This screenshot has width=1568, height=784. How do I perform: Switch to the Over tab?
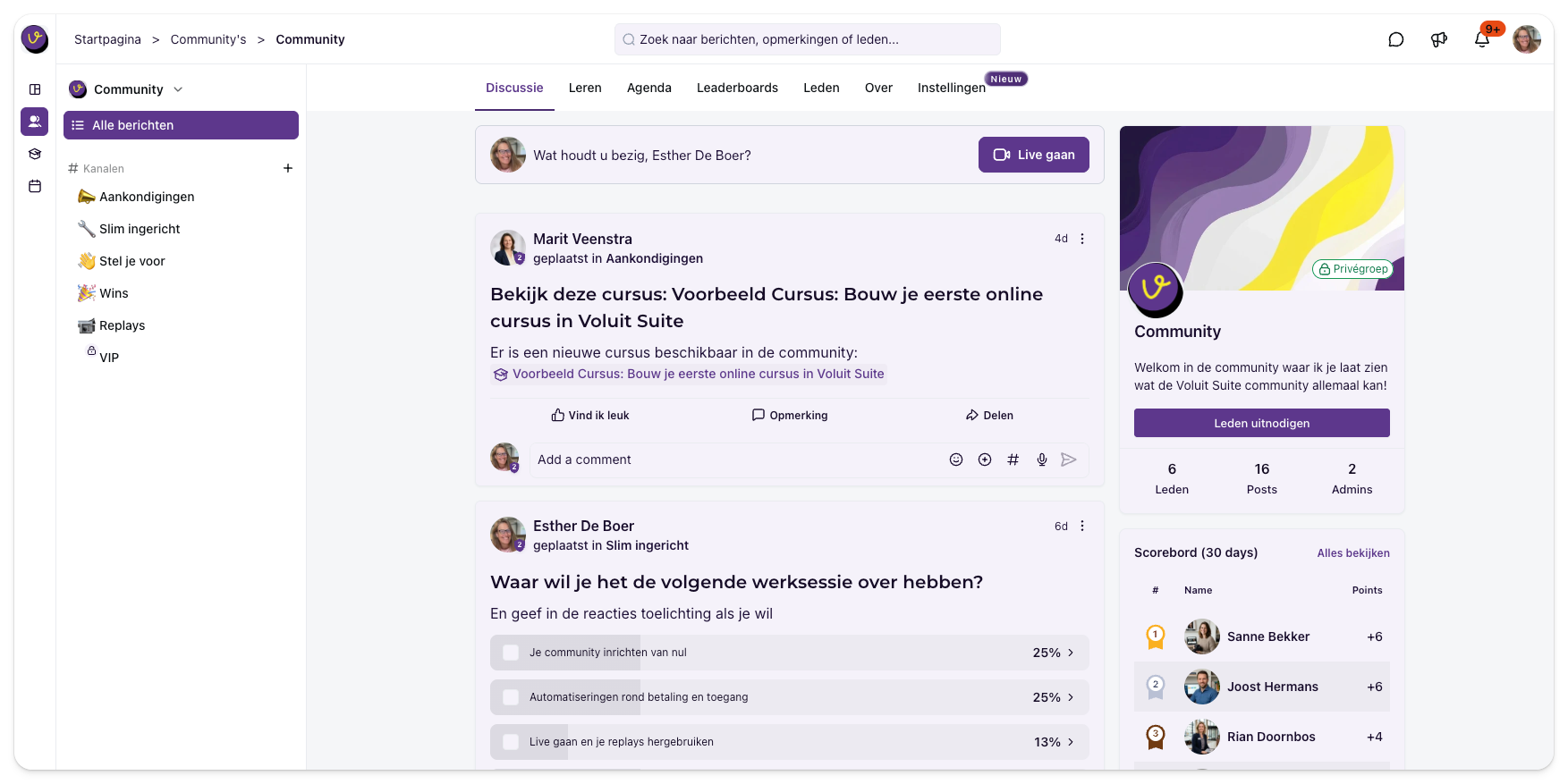click(x=878, y=88)
